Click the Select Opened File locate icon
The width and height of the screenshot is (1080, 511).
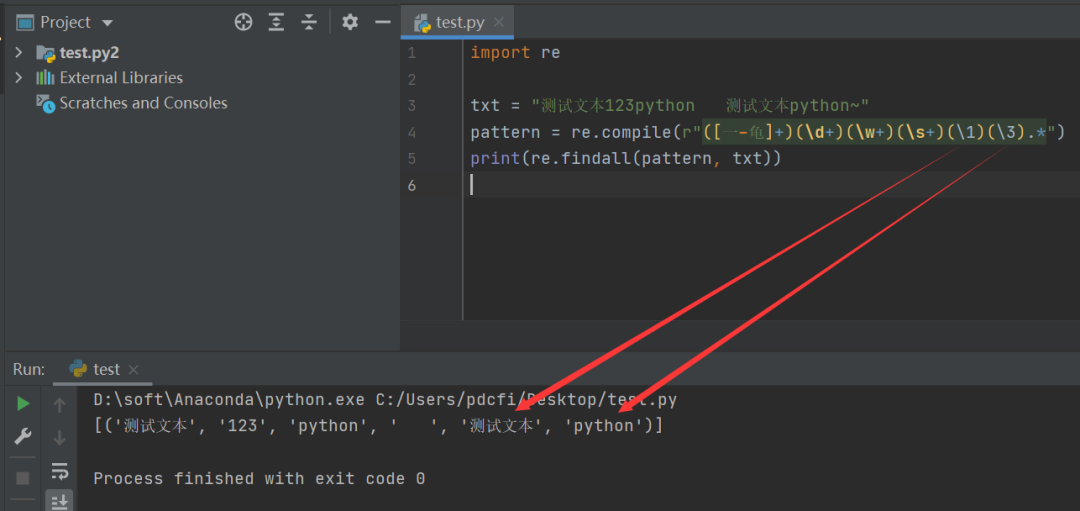[243, 23]
